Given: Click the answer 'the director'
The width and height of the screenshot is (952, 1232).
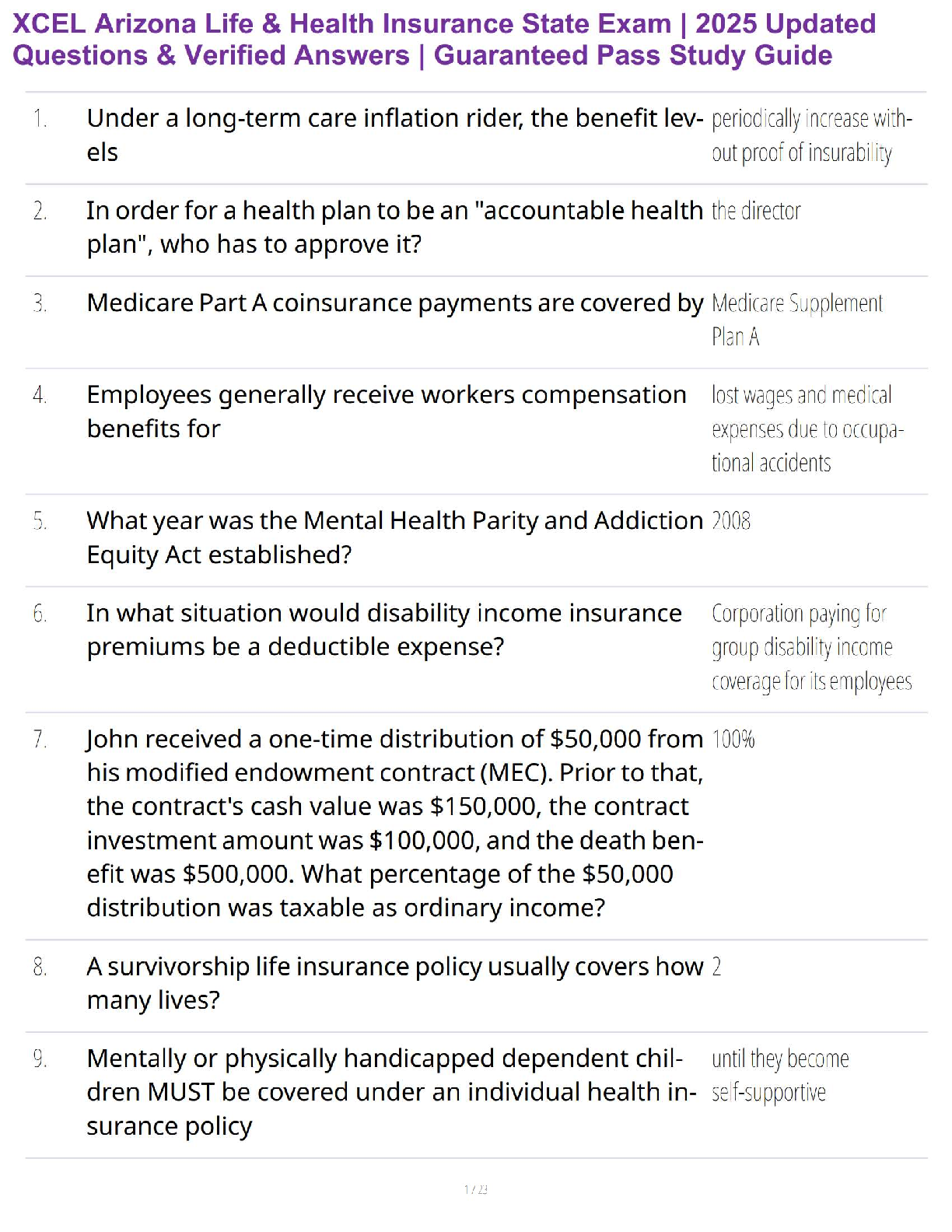Looking at the screenshot, I should 756,211.
